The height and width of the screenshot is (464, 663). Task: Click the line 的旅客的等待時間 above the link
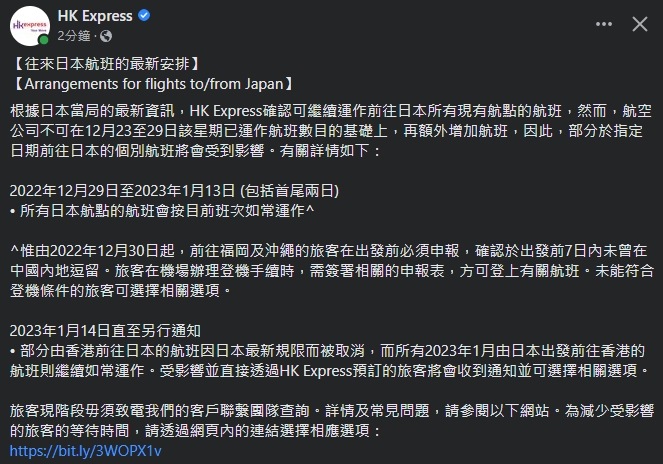pyautogui.click(x=196, y=431)
